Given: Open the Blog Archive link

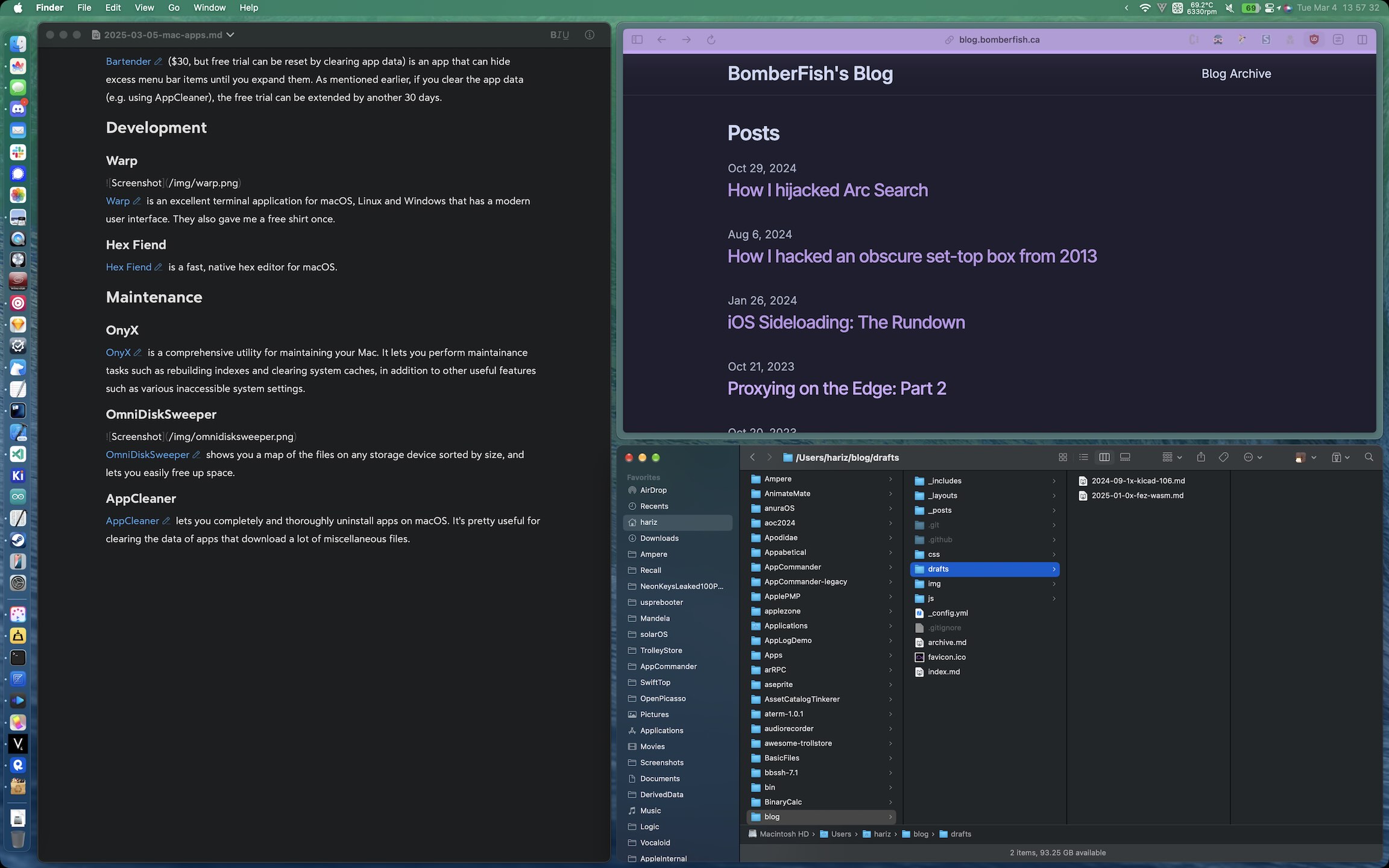Looking at the screenshot, I should [x=1236, y=74].
